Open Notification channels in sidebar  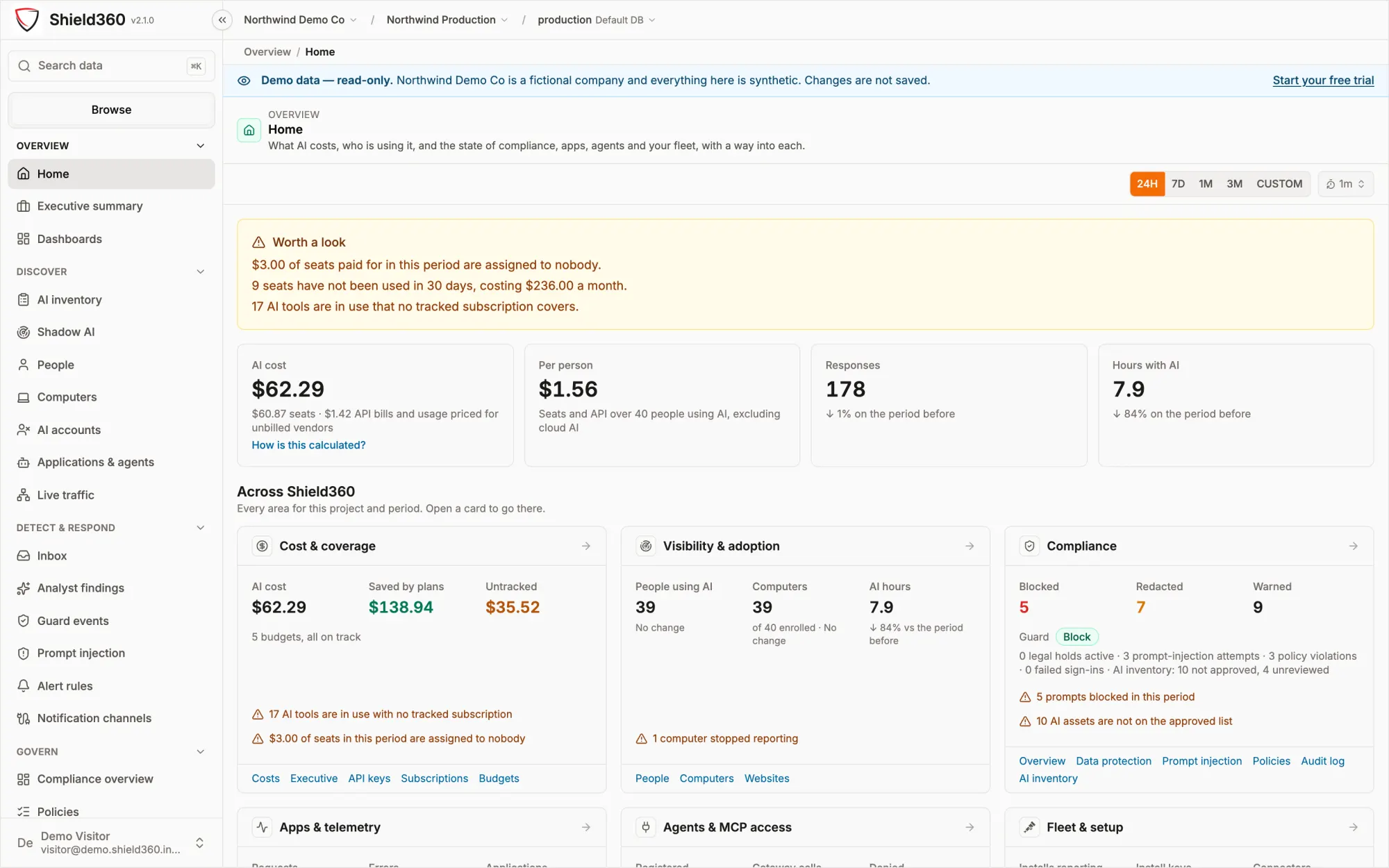(x=111, y=718)
